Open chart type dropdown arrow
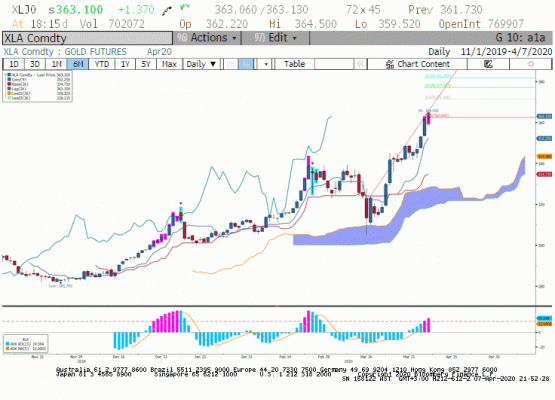 pos(266,64)
